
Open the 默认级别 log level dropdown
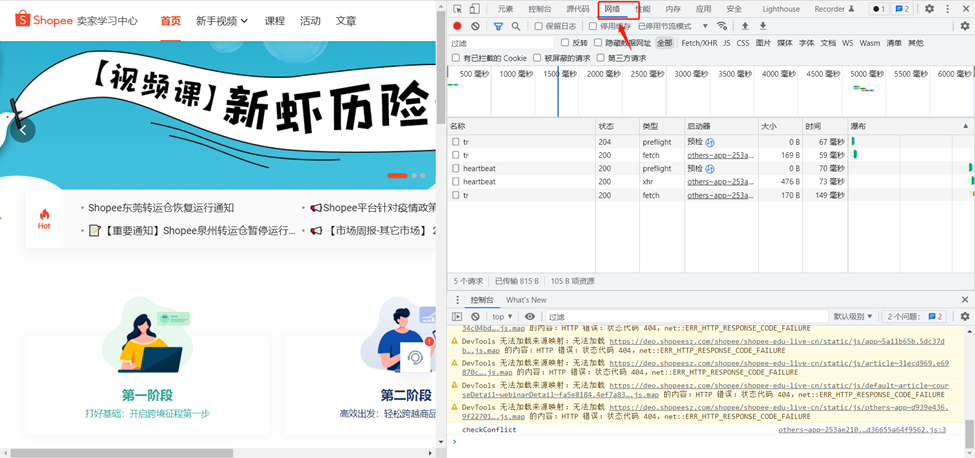click(853, 316)
